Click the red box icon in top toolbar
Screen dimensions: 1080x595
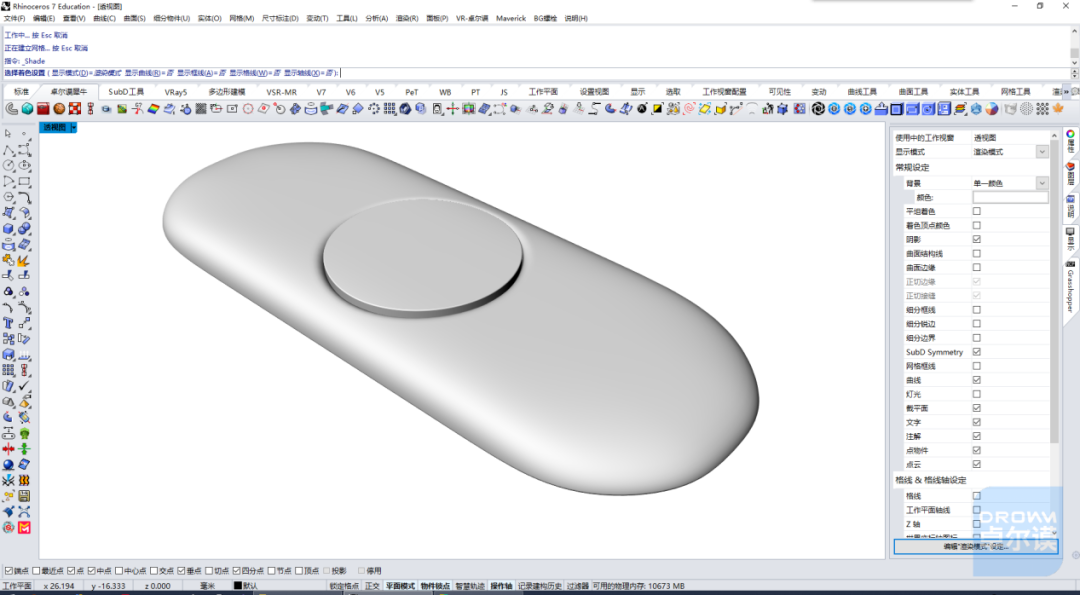point(43,109)
